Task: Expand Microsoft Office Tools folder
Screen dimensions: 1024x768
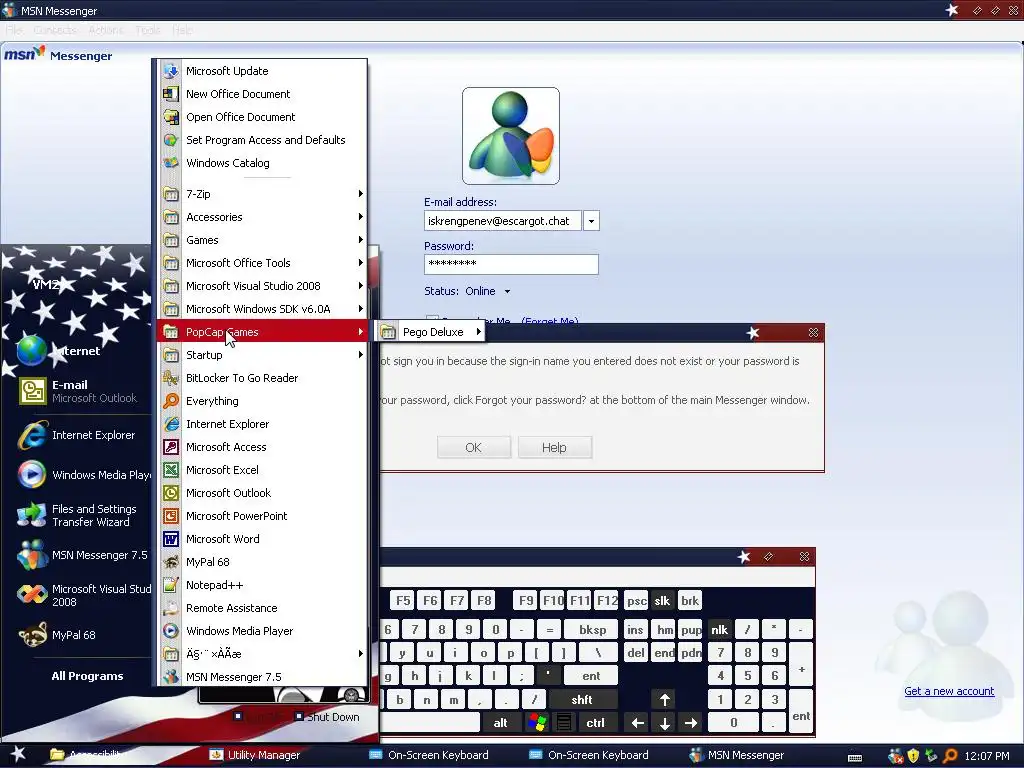Action: (x=261, y=263)
